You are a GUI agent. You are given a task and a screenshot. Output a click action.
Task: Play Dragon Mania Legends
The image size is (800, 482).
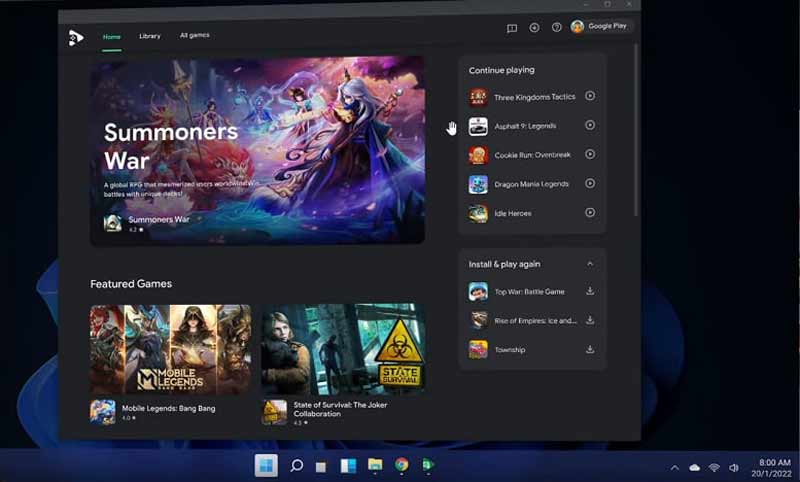coord(590,183)
